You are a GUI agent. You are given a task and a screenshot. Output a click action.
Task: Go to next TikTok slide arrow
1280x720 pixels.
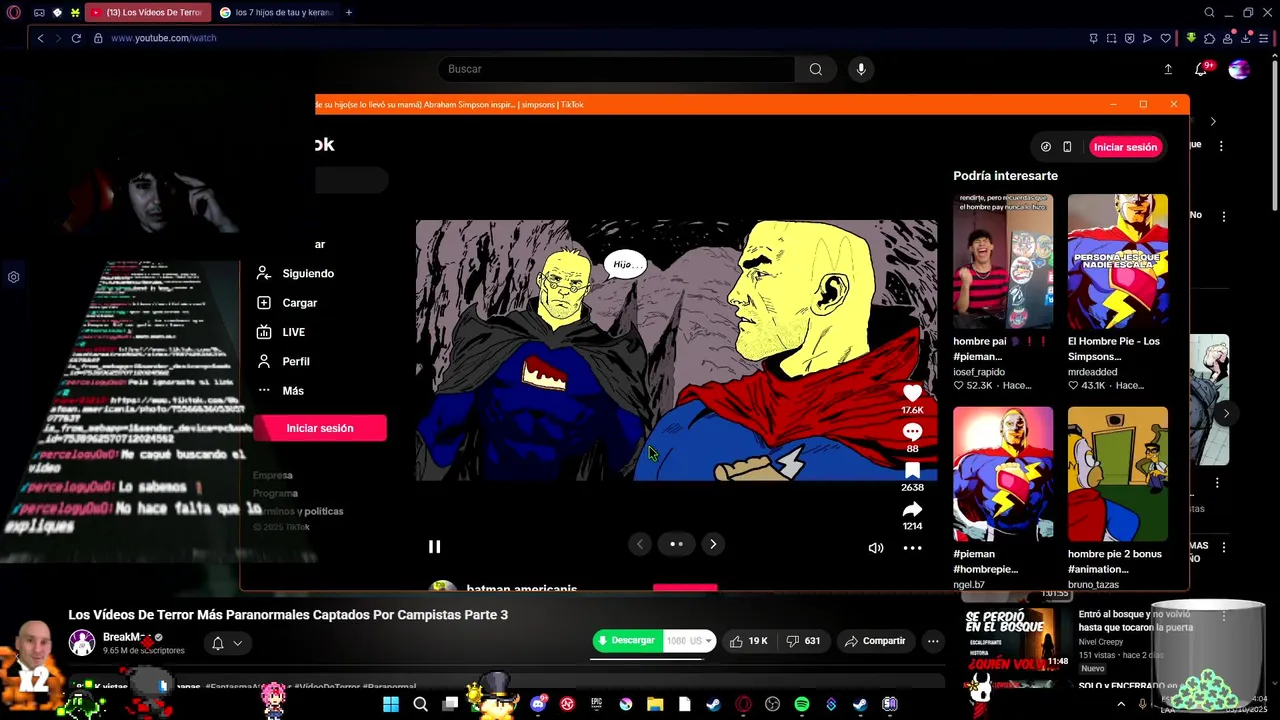click(713, 544)
